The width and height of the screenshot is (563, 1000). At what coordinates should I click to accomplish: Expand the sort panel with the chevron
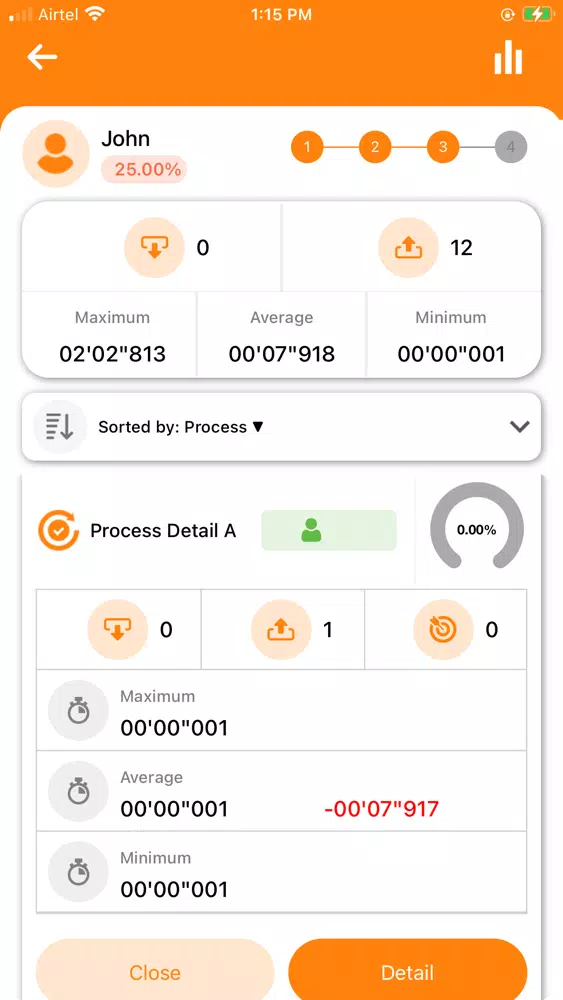520,427
